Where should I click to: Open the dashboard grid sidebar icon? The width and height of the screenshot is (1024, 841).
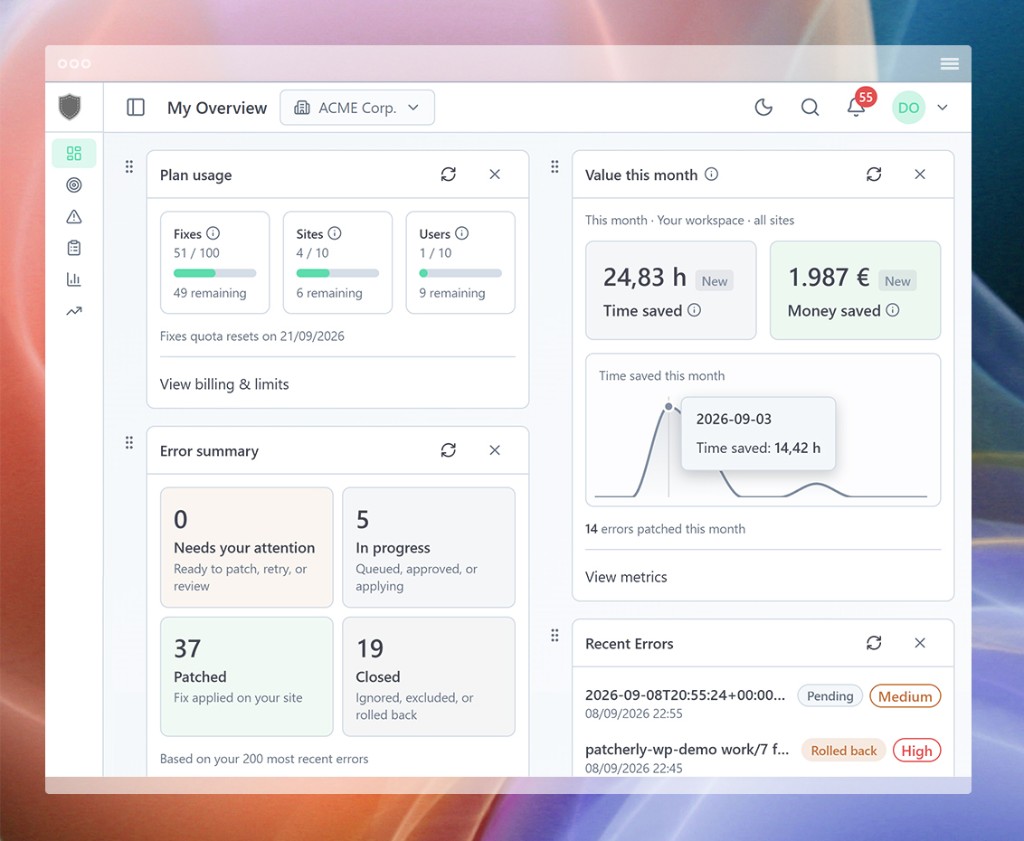point(74,153)
